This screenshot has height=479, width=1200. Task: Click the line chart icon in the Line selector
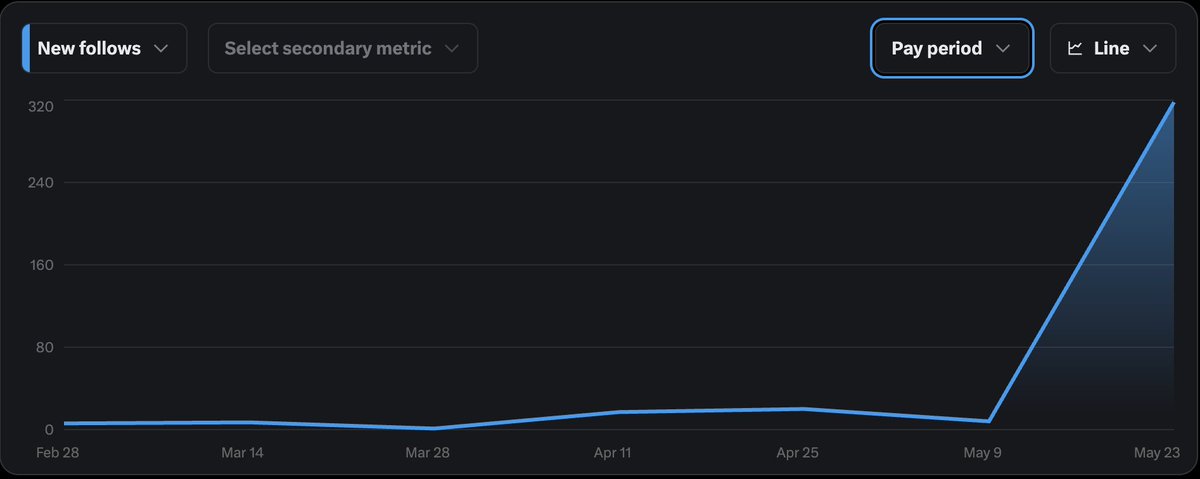(x=1076, y=48)
